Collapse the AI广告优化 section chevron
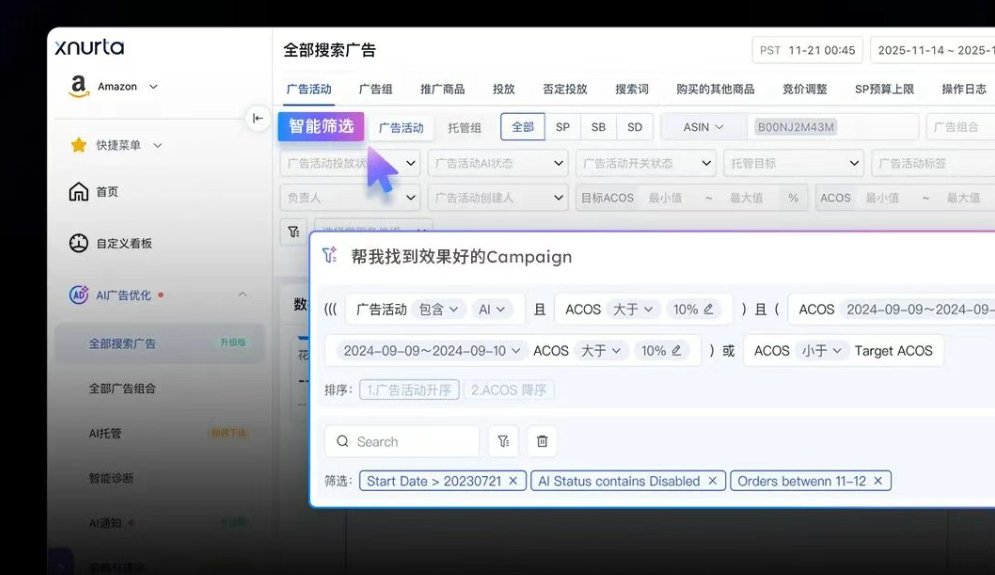This screenshot has width=995, height=575. pos(242,294)
